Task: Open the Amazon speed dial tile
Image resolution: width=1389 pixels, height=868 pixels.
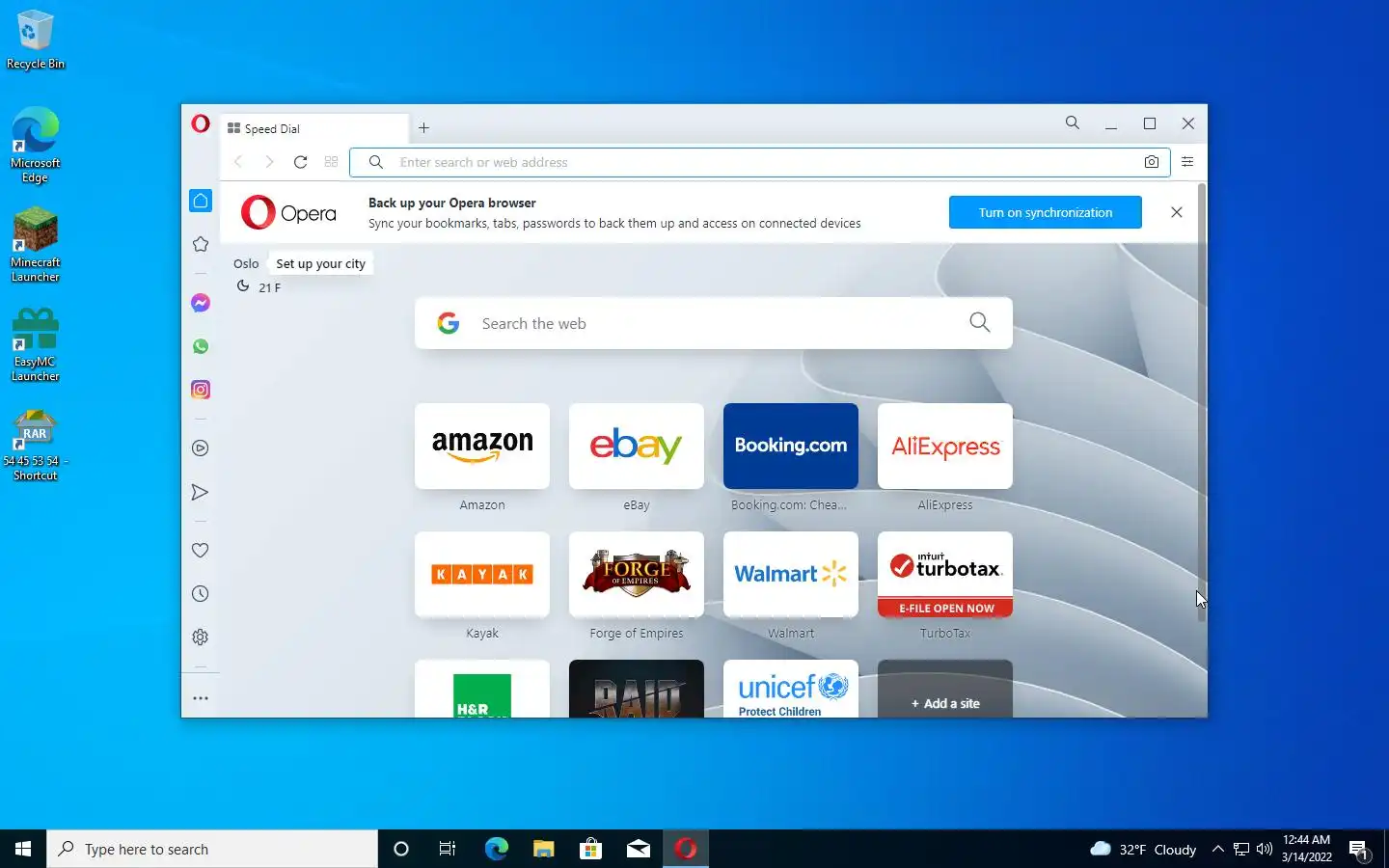Action: pos(482,446)
